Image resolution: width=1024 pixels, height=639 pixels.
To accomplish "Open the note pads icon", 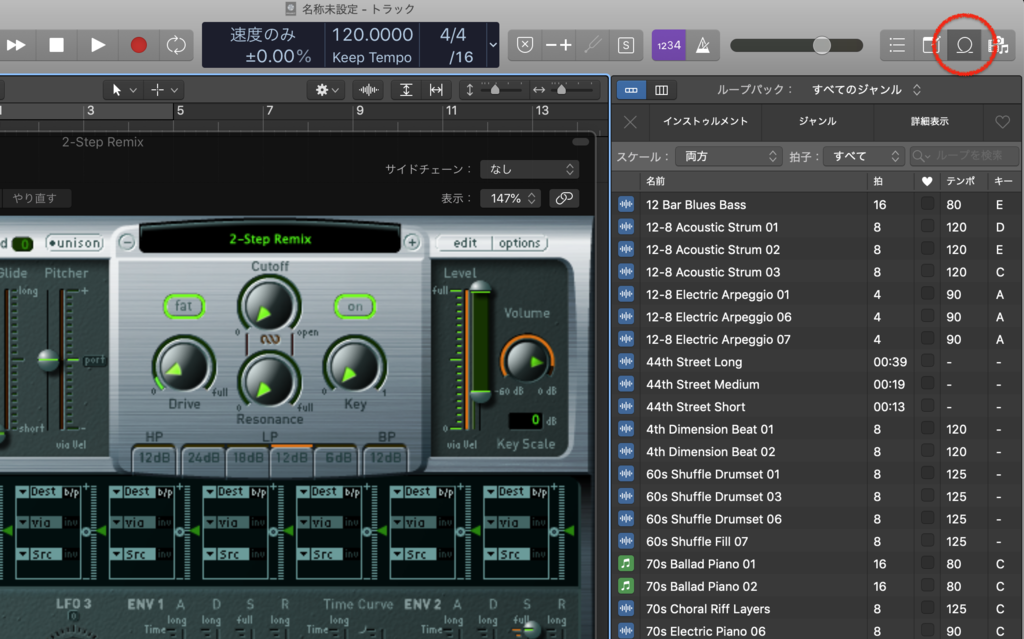I will point(931,45).
